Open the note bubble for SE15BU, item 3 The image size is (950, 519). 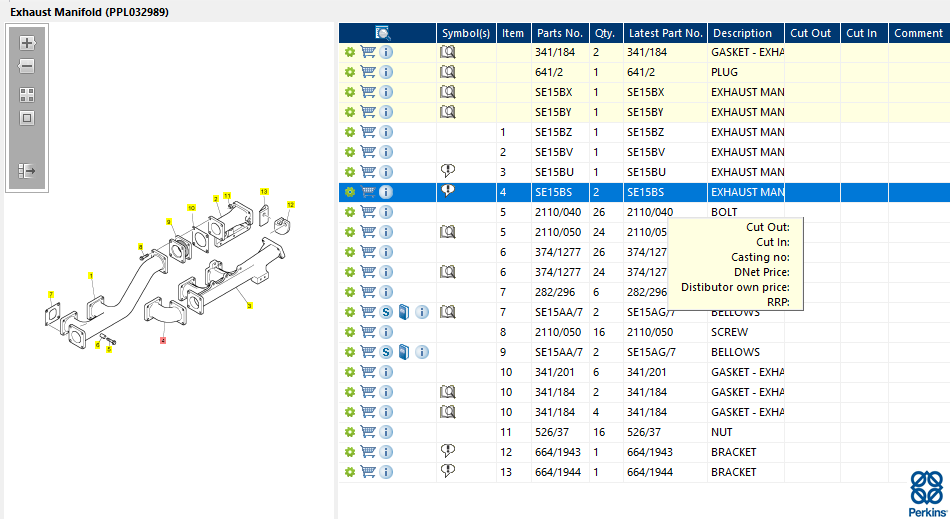pos(448,171)
